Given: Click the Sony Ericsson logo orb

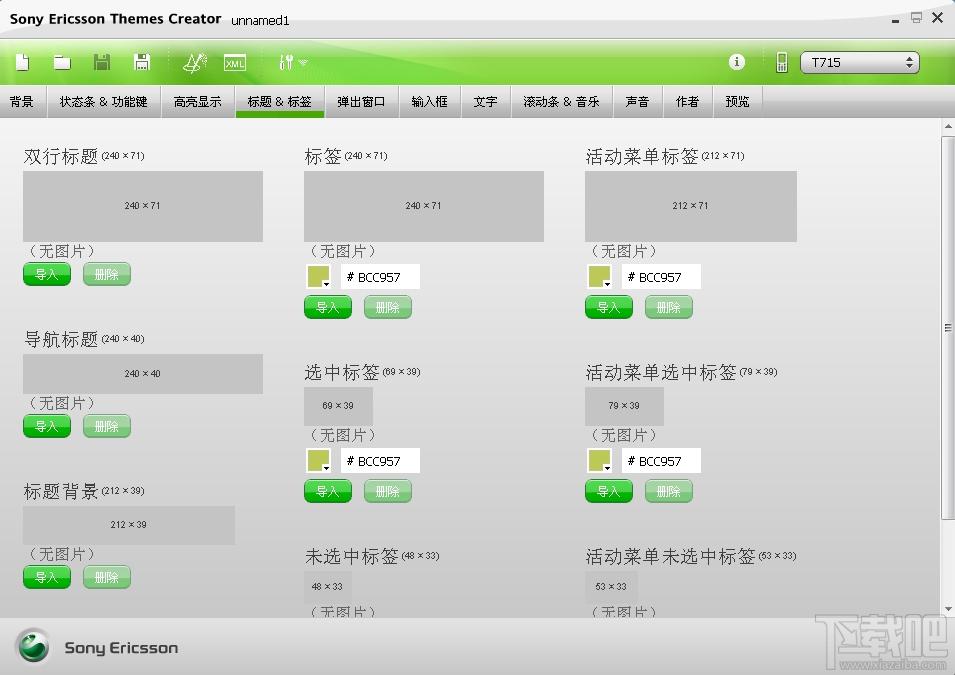Looking at the screenshot, I should click(33, 646).
